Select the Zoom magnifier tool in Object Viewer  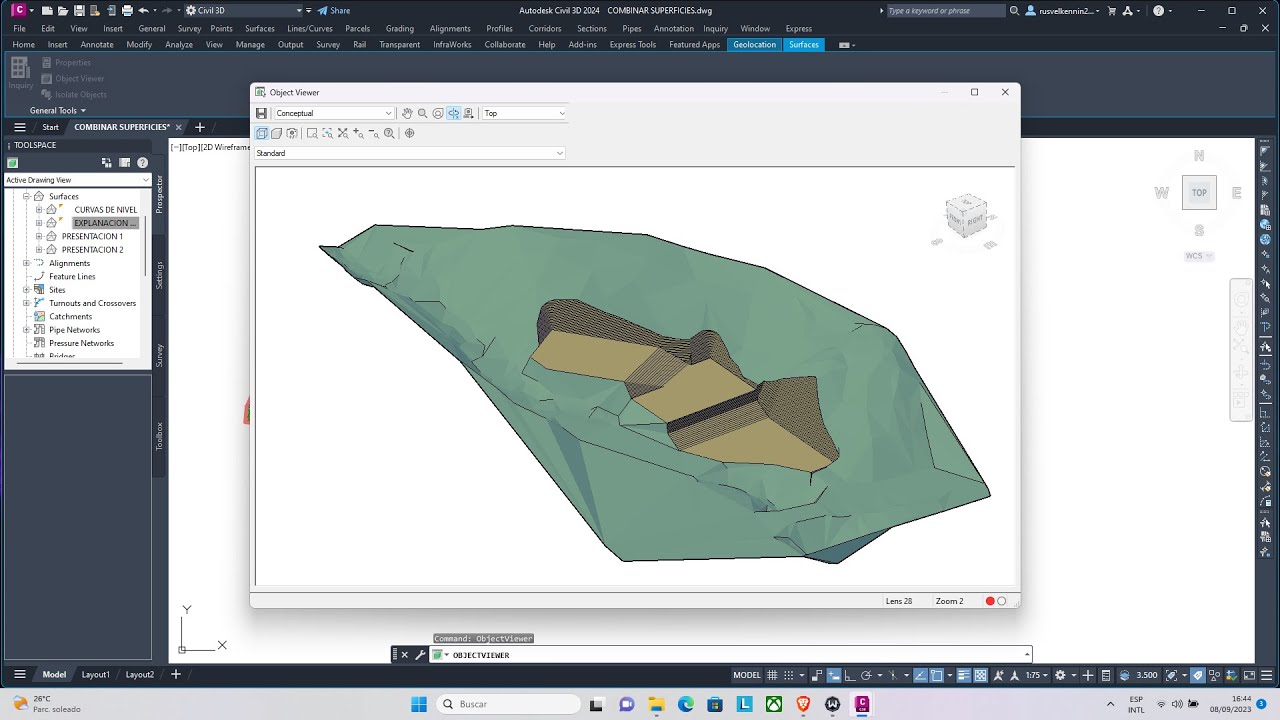click(x=422, y=113)
